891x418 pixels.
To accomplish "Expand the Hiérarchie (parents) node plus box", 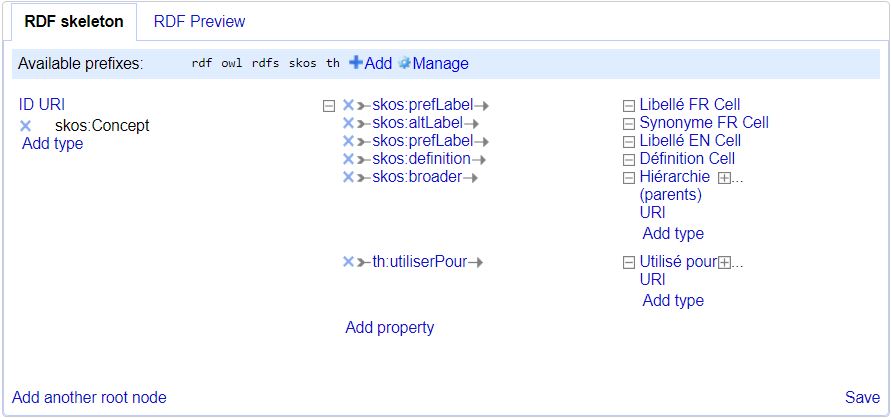I will tap(725, 177).
